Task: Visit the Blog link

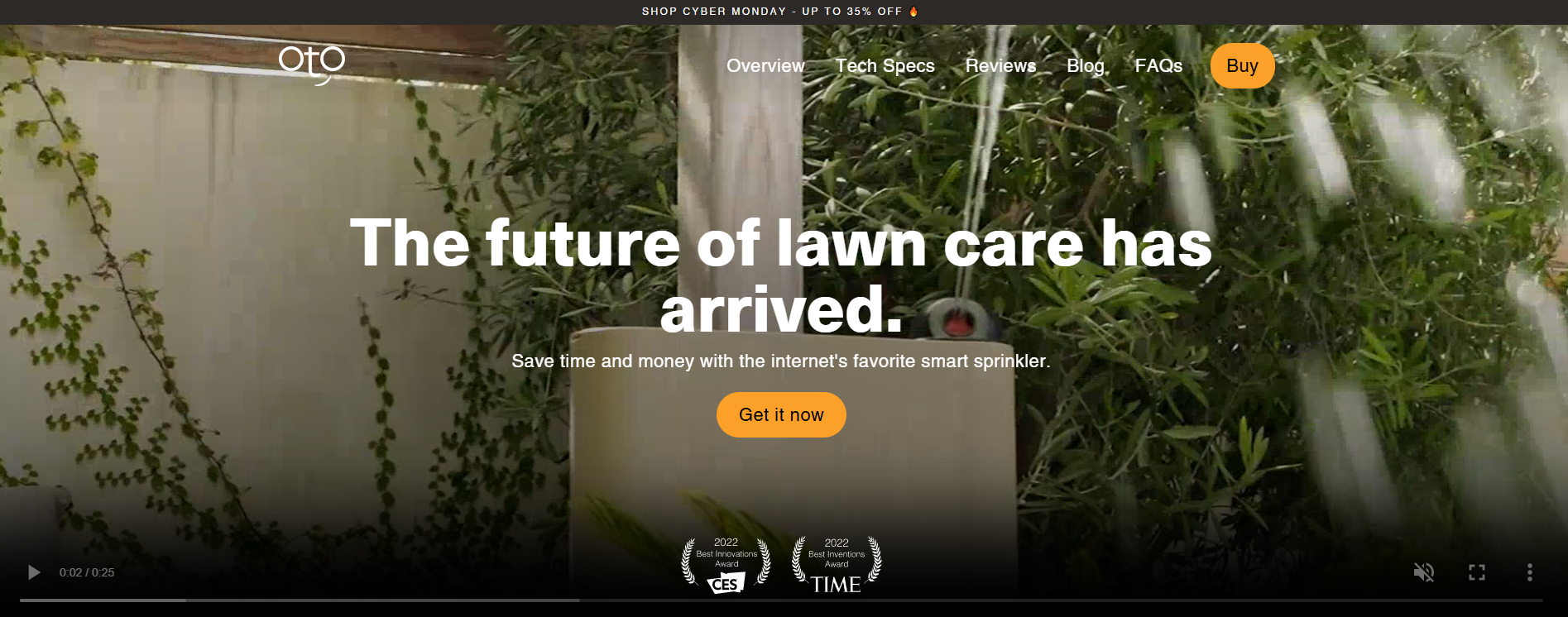Action: pos(1086,65)
